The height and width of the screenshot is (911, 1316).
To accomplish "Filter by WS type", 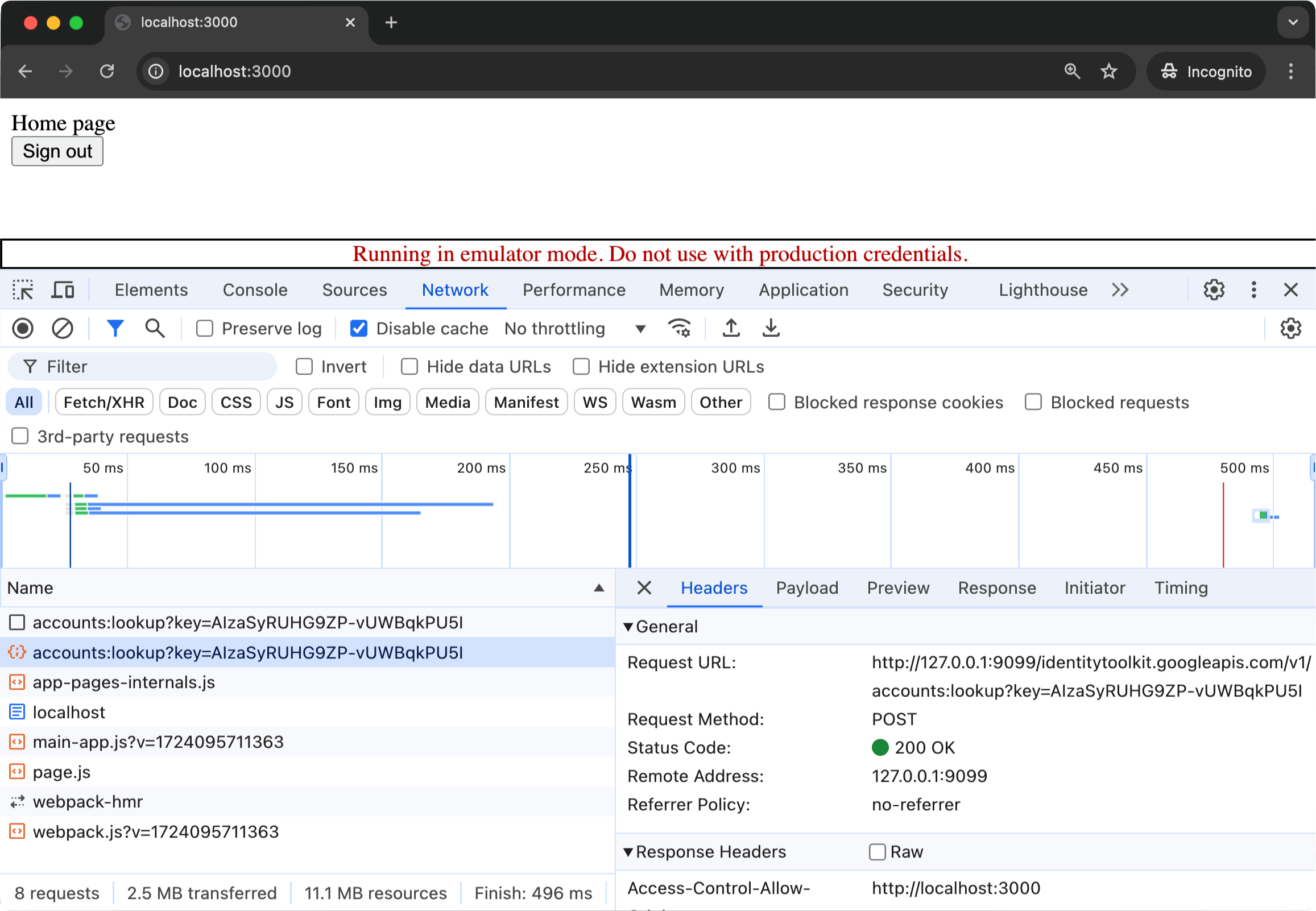I will (595, 403).
